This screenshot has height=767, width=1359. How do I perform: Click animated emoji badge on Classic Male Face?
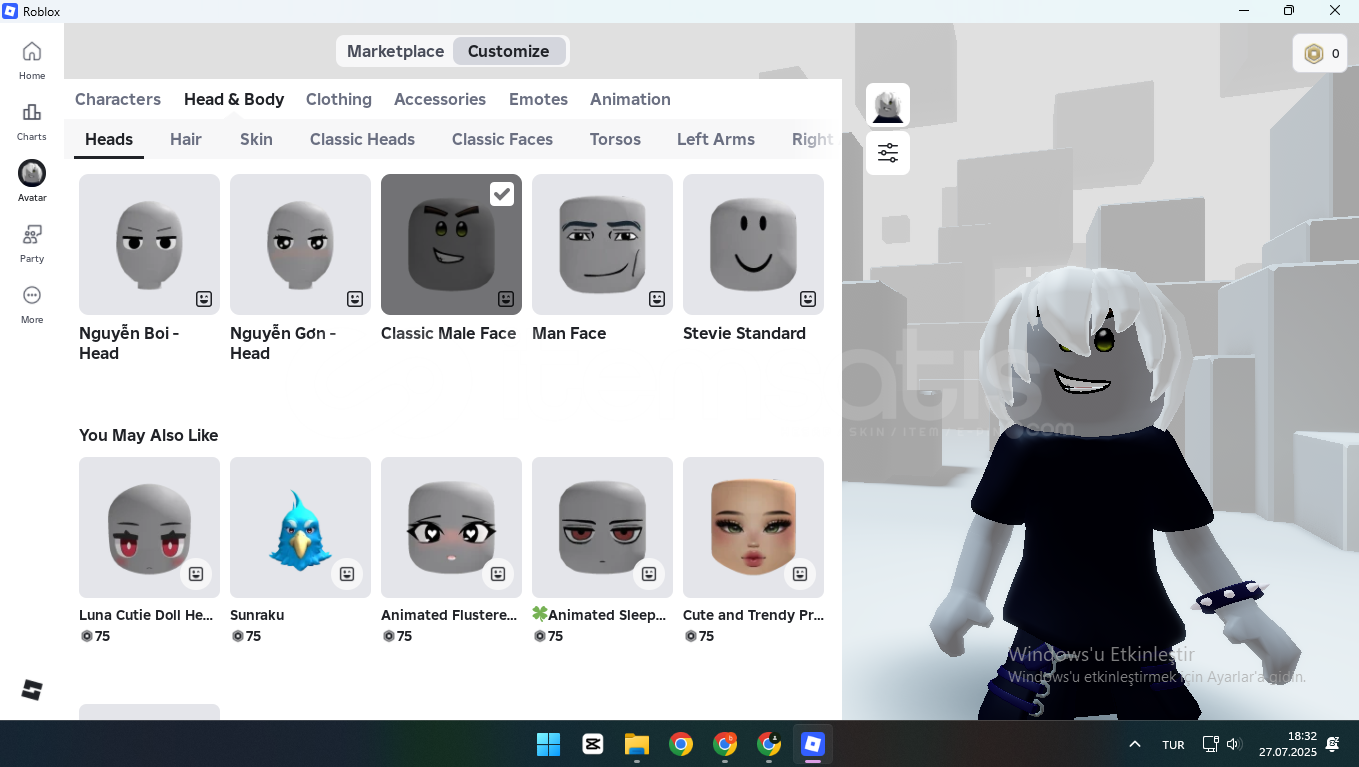click(x=506, y=299)
